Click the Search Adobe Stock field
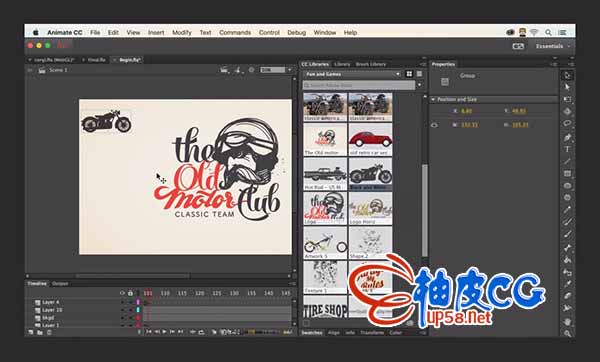The height and width of the screenshot is (362, 600). [359, 85]
